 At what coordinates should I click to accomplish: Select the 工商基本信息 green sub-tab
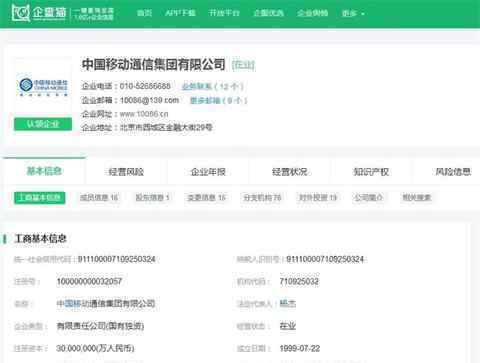coord(39,198)
